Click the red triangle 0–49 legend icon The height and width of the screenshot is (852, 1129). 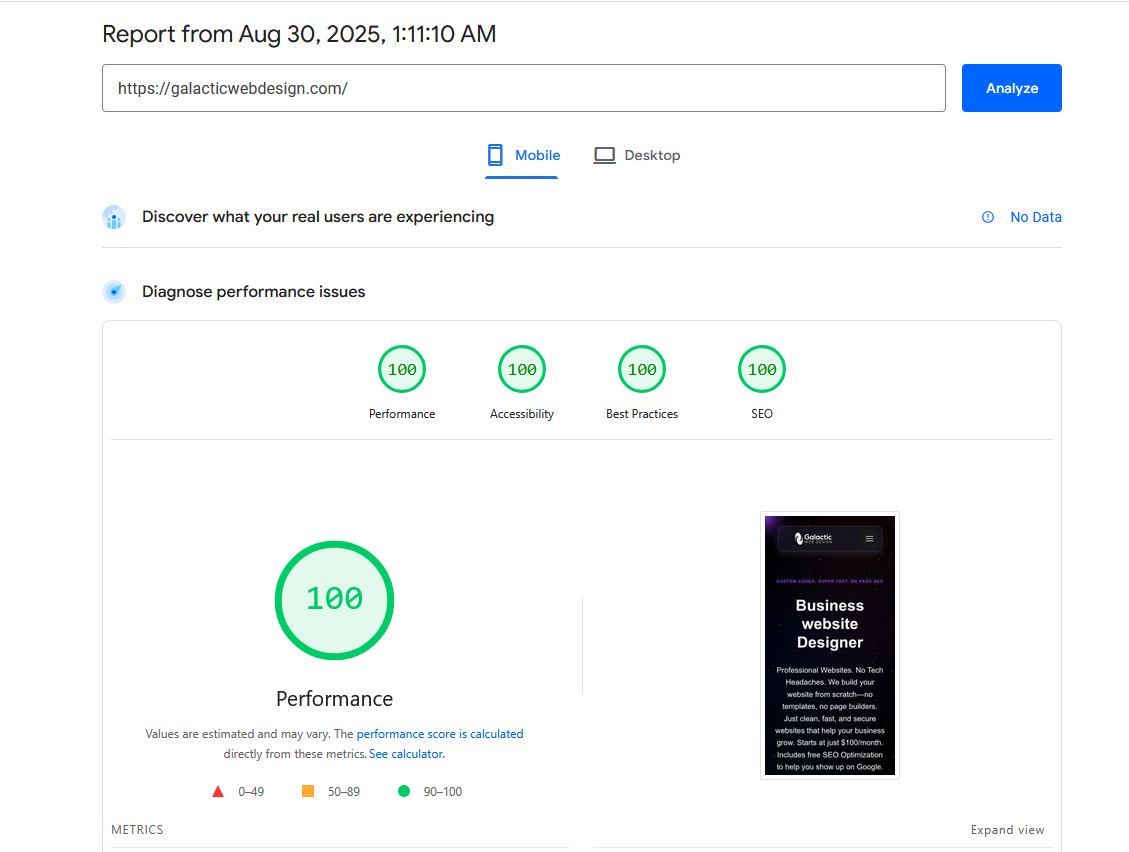[x=218, y=791]
